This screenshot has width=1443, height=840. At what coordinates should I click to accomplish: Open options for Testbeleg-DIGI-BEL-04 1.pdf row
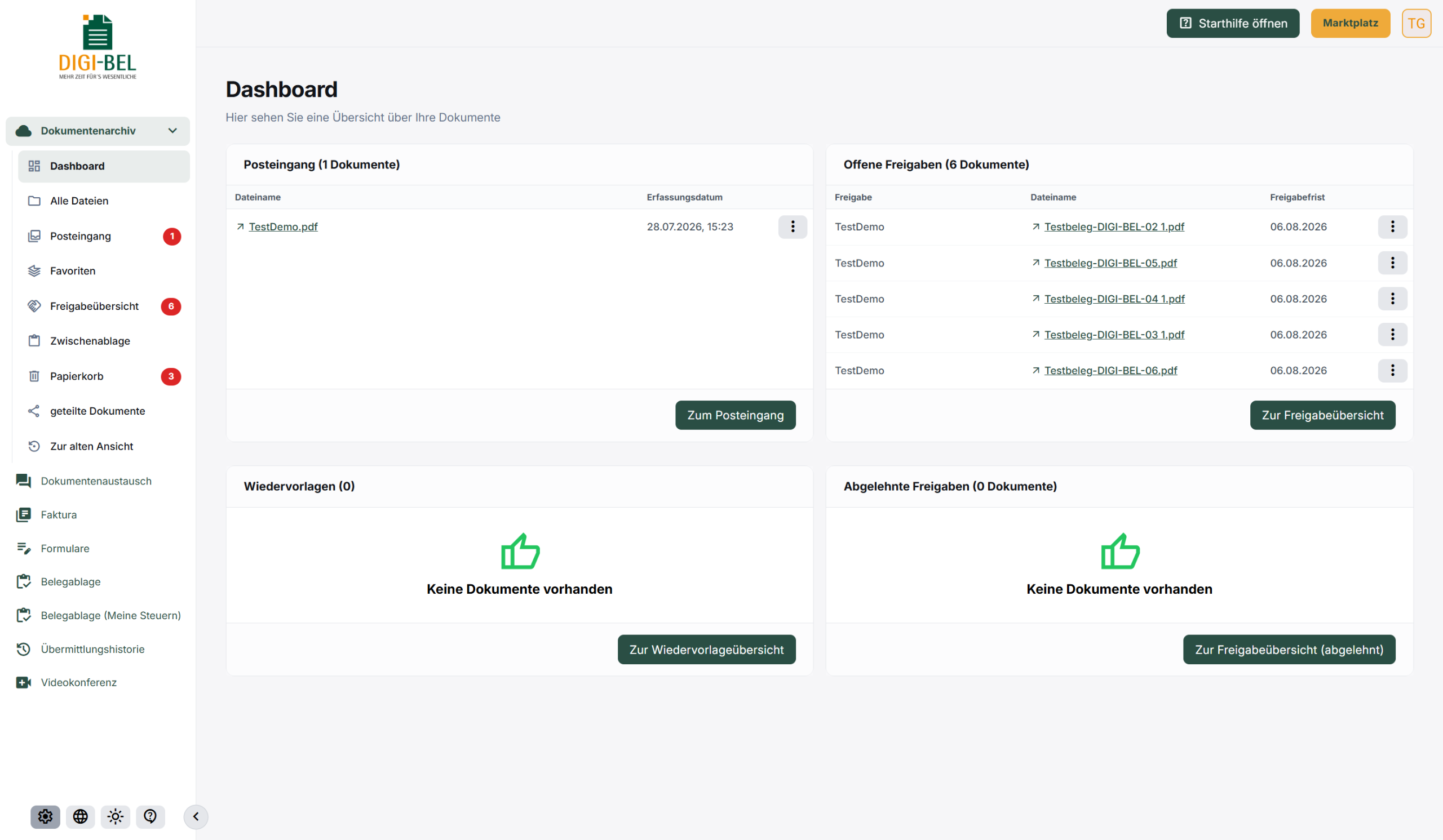[1393, 299]
